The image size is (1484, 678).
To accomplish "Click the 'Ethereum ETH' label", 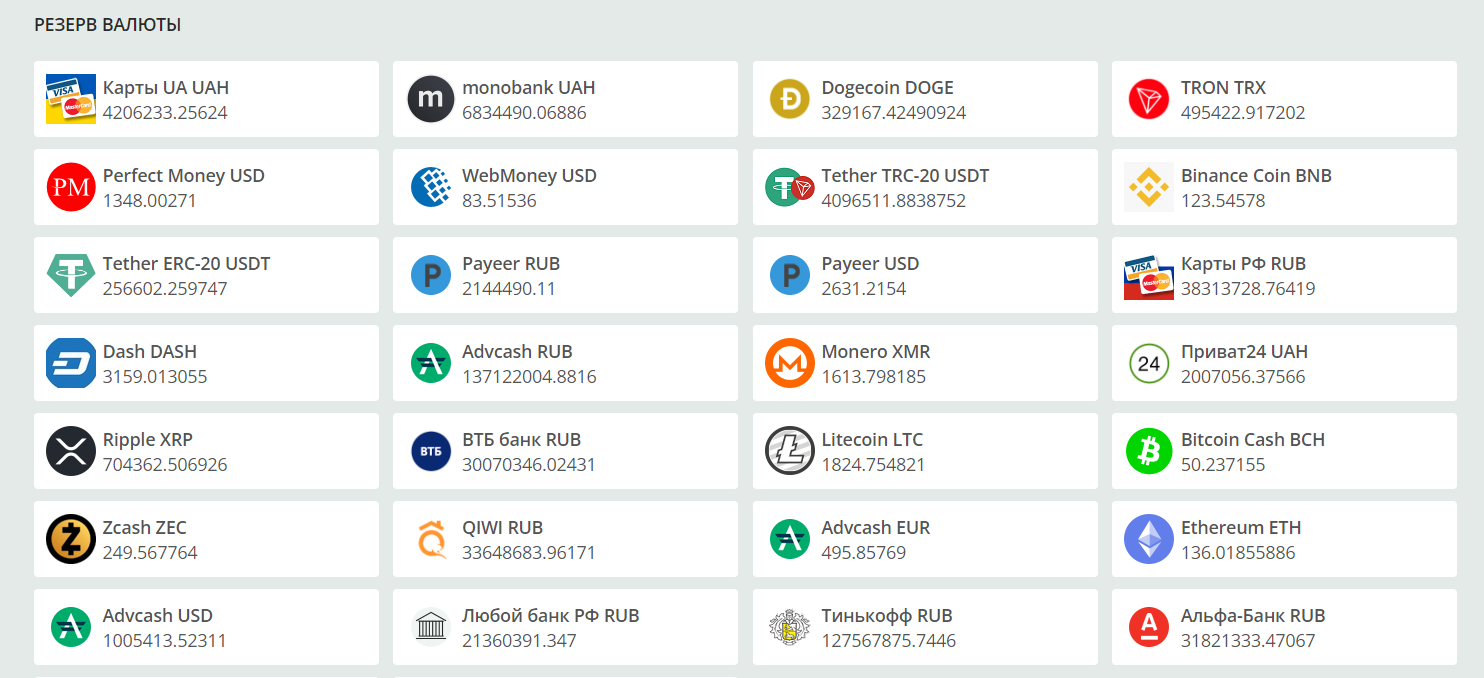I will [1242, 527].
